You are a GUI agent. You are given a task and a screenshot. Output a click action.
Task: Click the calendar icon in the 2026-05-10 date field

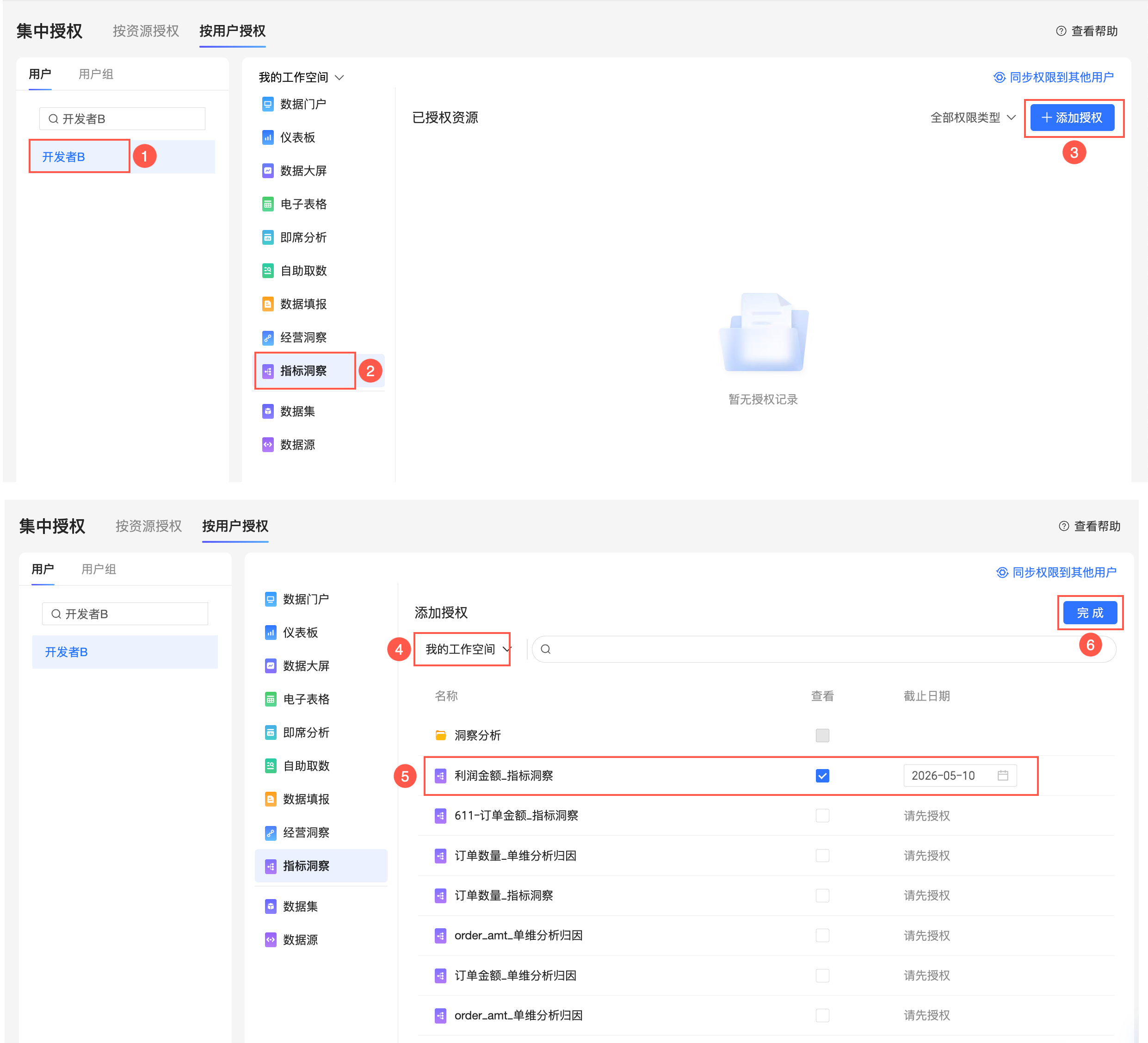[1003, 775]
